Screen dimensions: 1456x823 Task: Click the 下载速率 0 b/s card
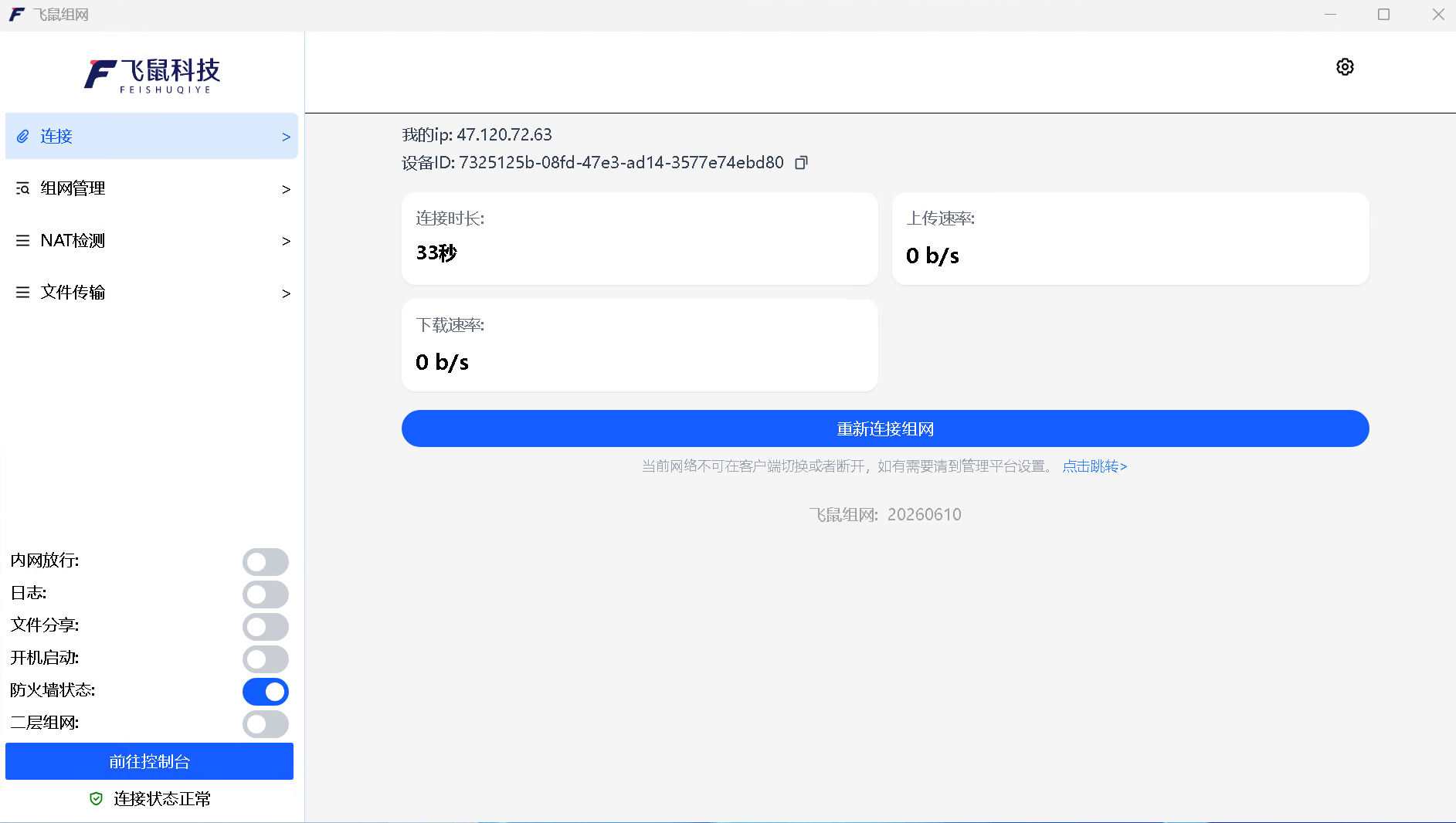pos(640,345)
